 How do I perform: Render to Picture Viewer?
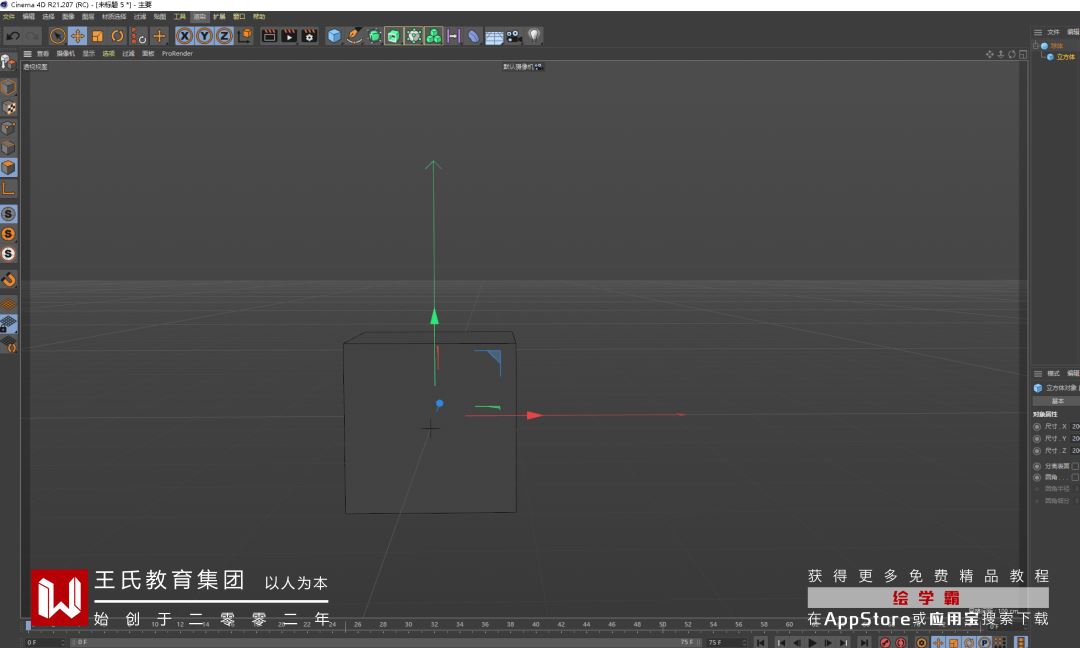(x=289, y=36)
